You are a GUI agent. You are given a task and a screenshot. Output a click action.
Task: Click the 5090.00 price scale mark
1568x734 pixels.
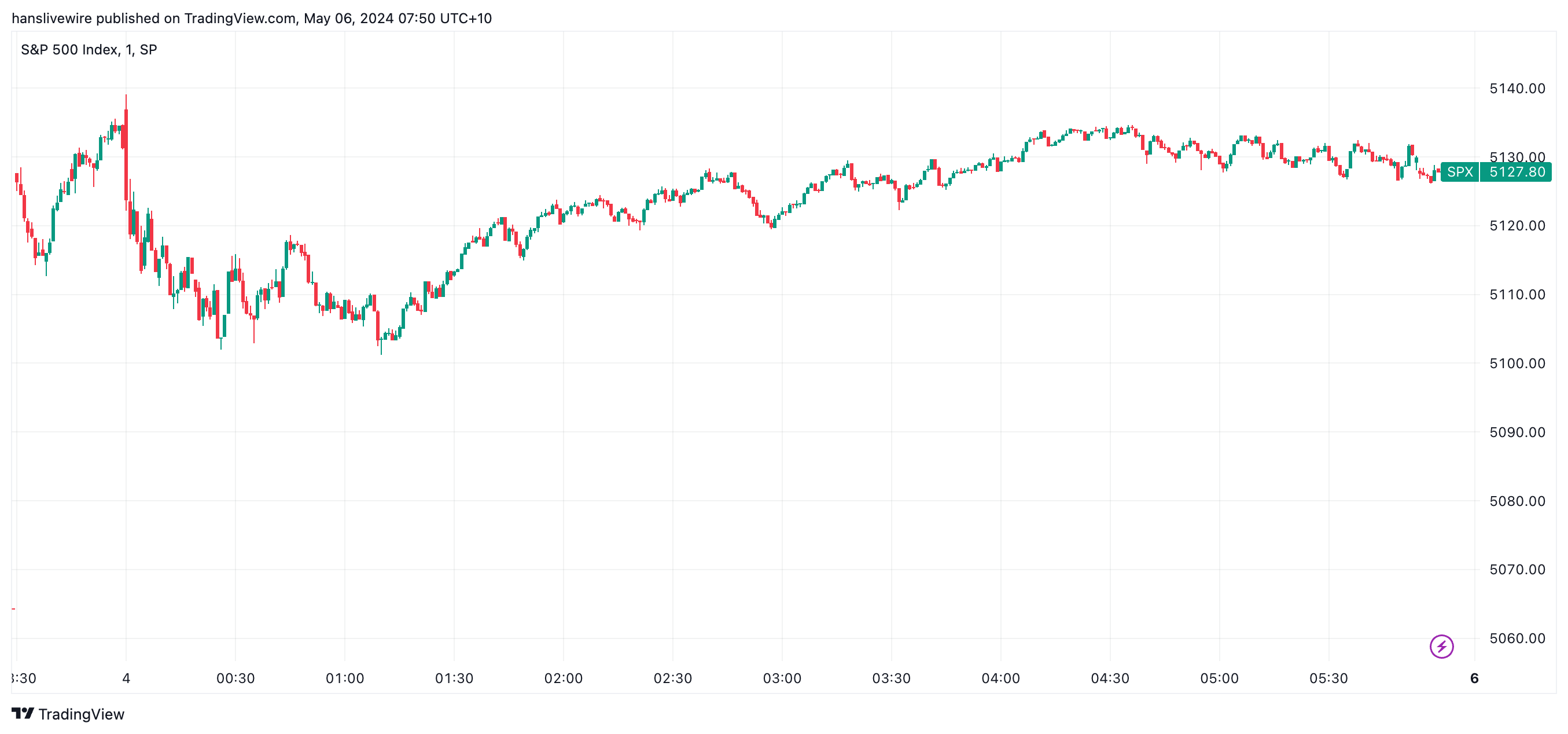(x=1517, y=432)
